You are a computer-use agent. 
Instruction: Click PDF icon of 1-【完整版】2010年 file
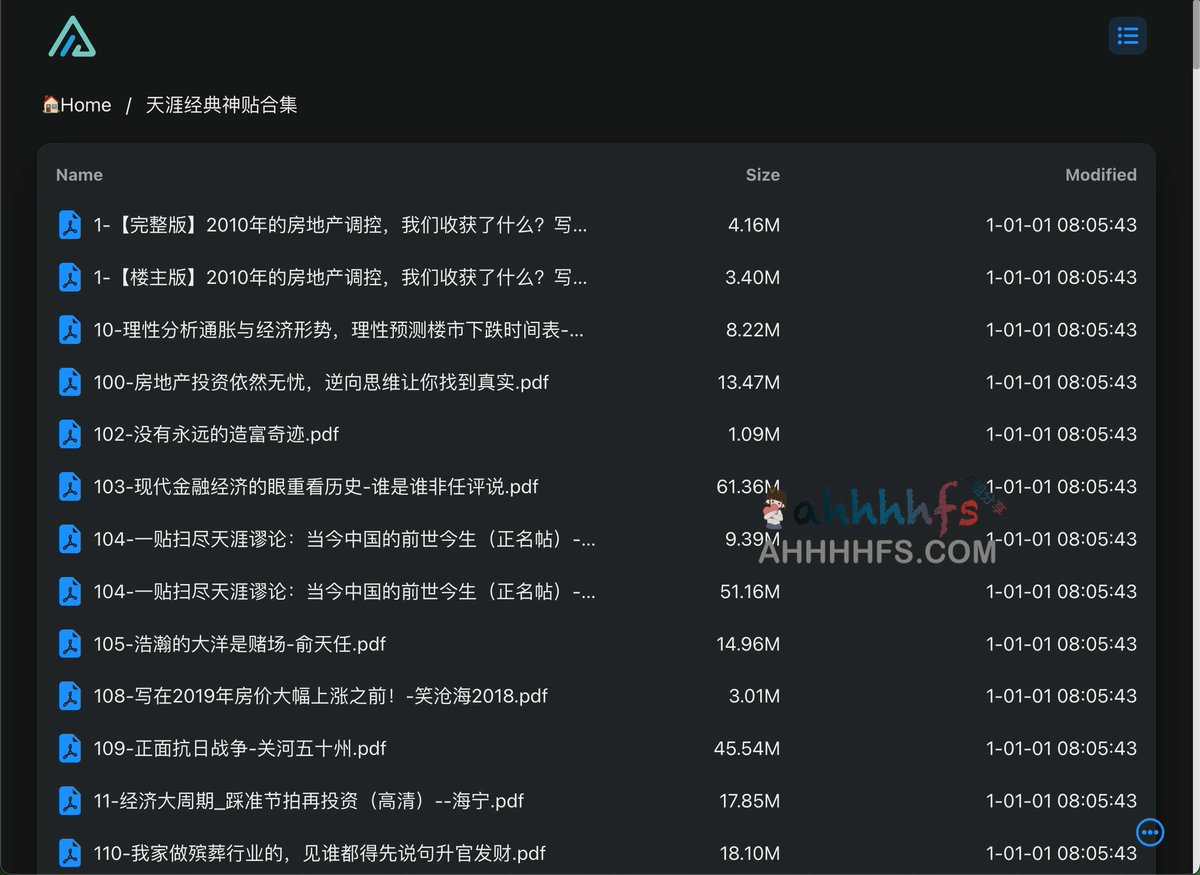[70, 225]
